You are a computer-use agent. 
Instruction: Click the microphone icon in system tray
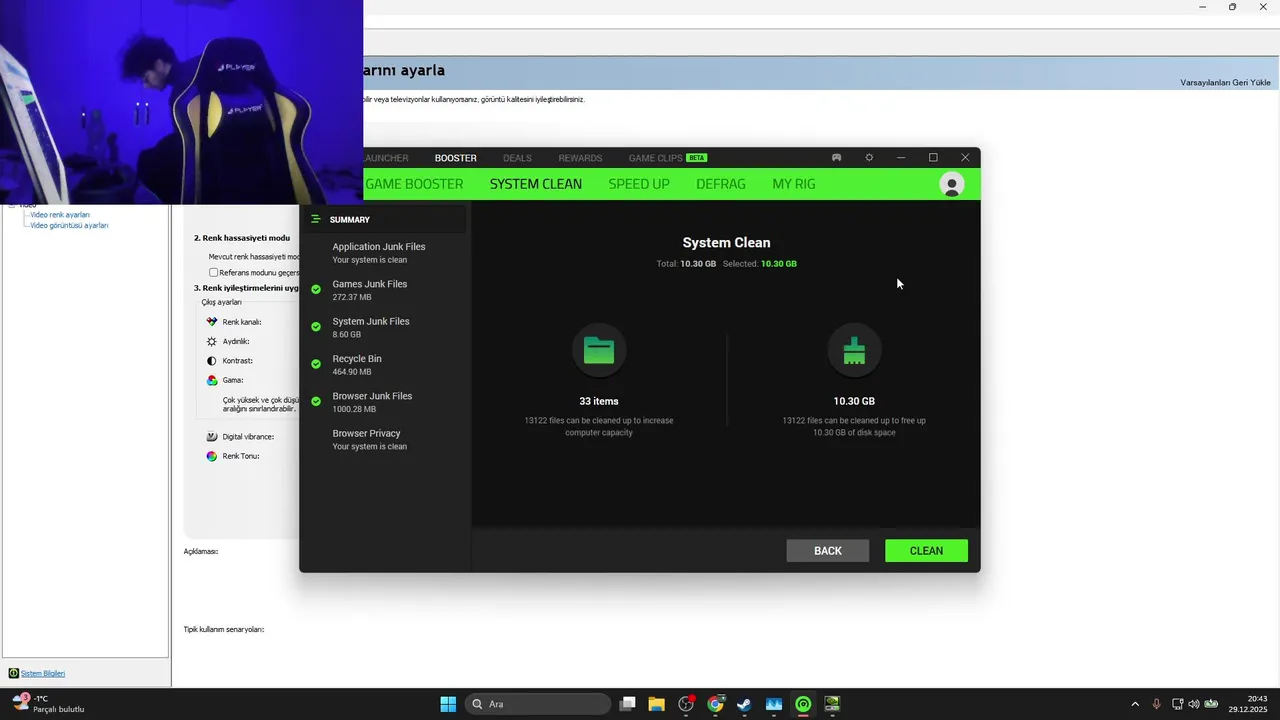pyautogui.click(x=1156, y=704)
